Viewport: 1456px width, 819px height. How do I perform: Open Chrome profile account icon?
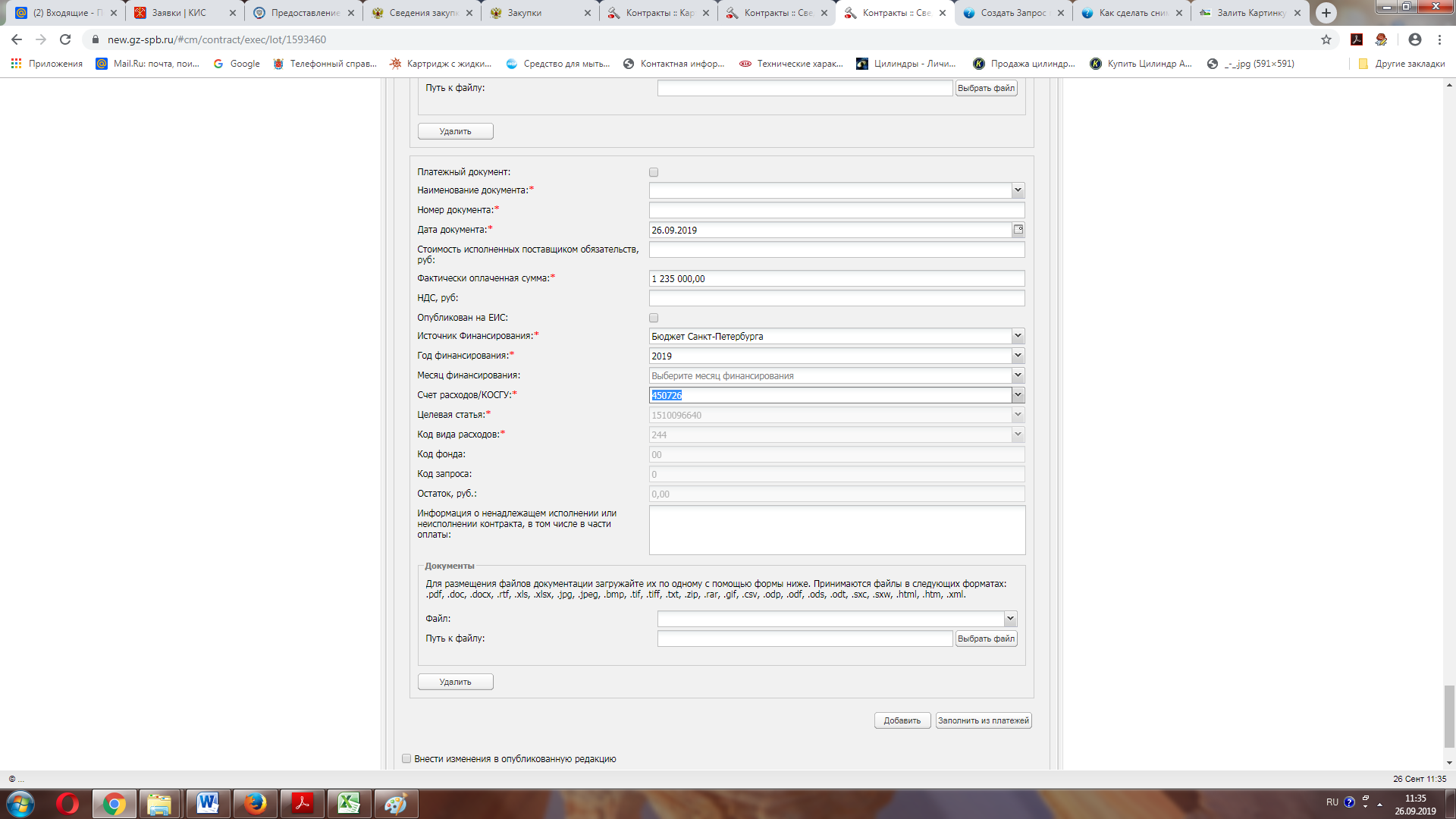click(1414, 39)
